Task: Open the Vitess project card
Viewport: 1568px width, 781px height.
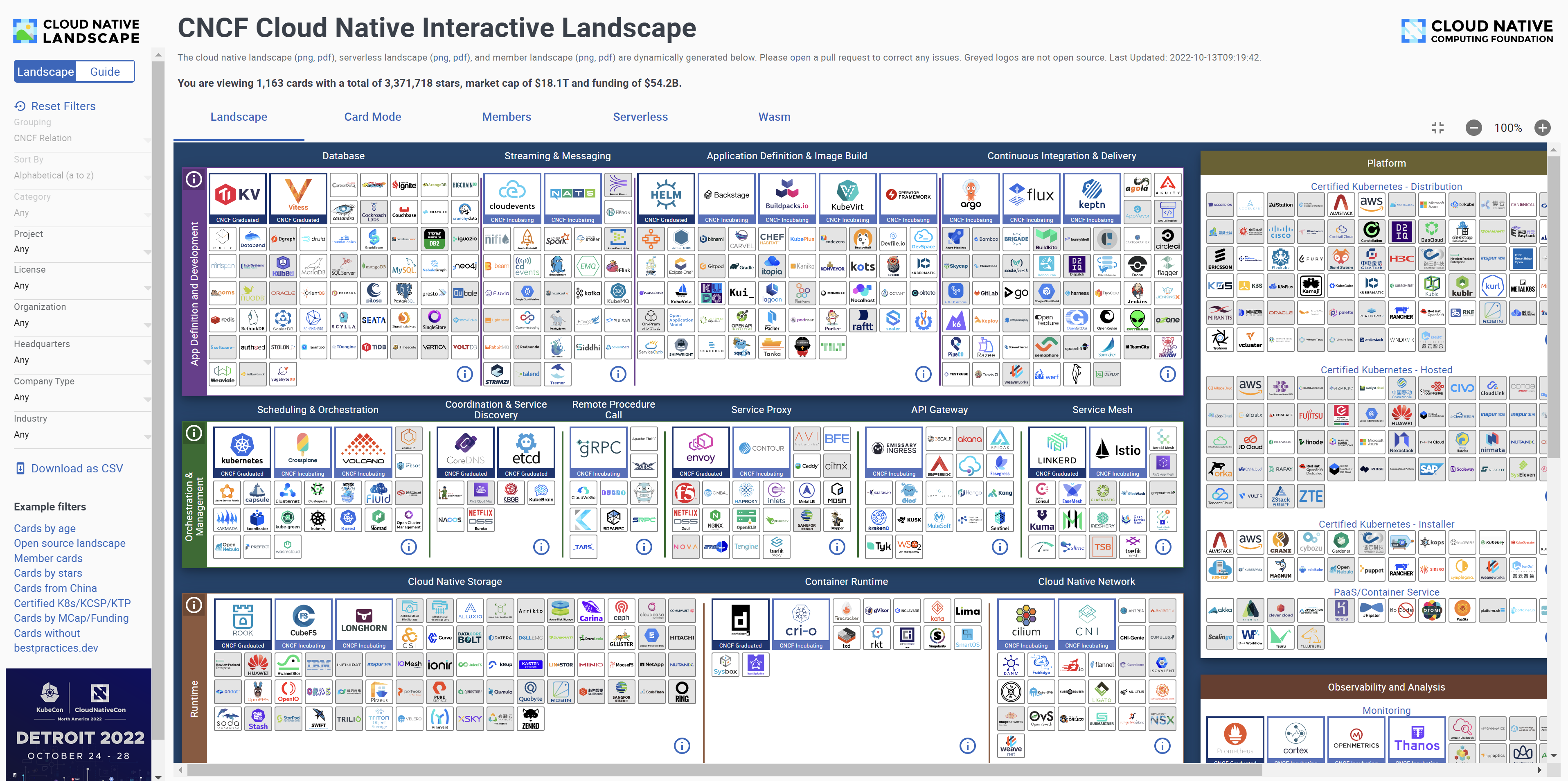Action: (x=298, y=199)
